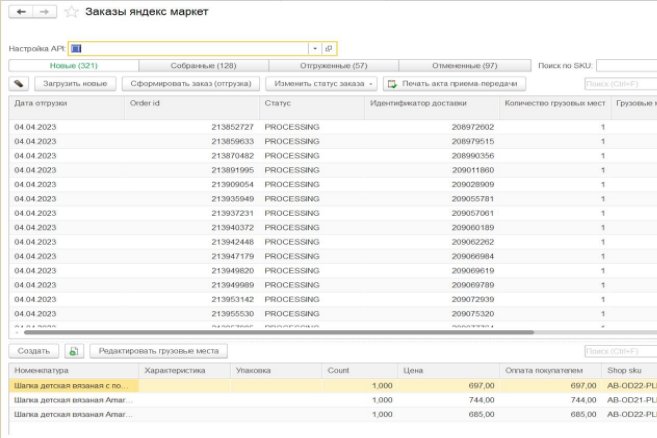Sort by the Order id column header

click(x=190, y=103)
